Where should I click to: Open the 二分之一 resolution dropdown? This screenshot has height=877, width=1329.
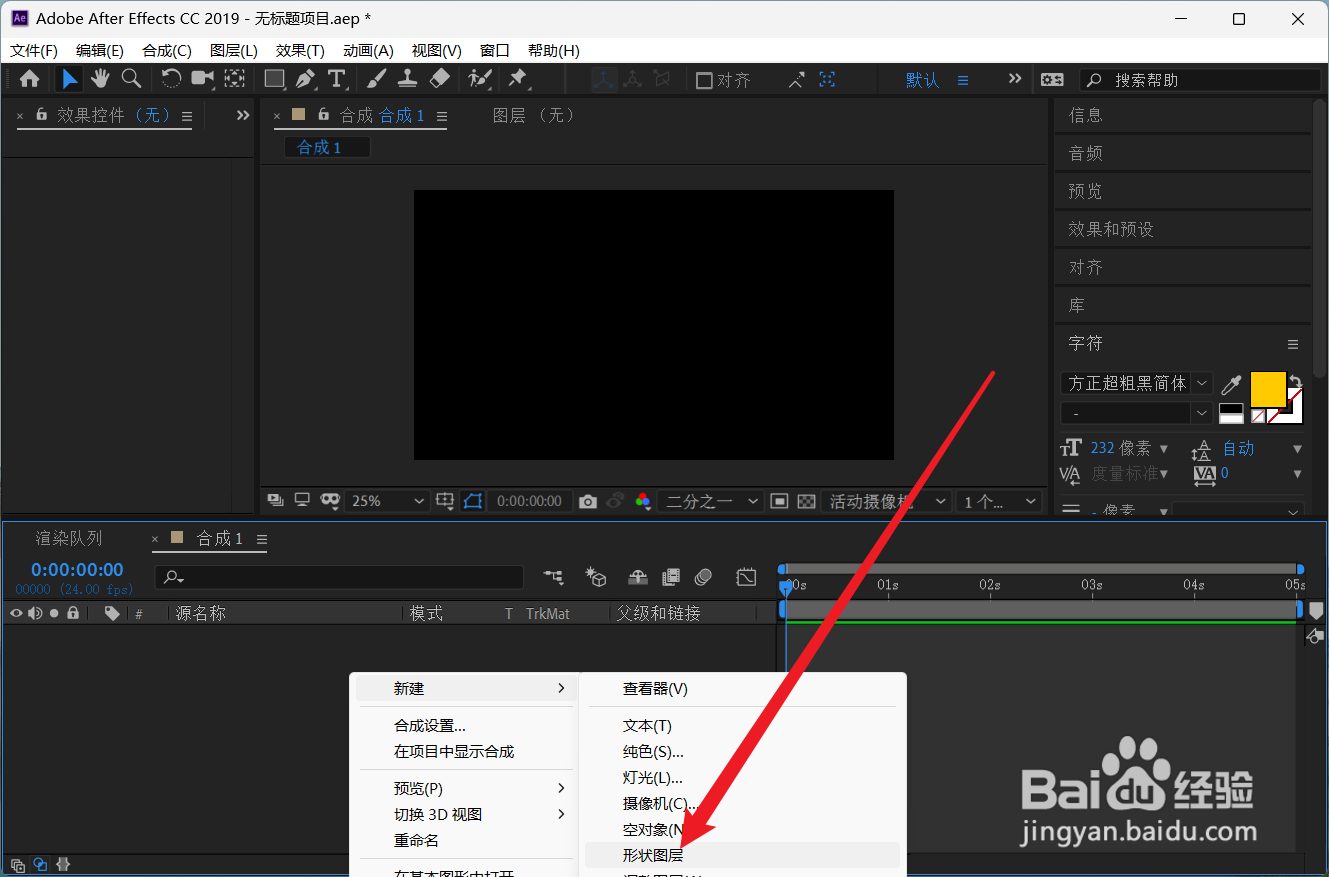coord(710,501)
